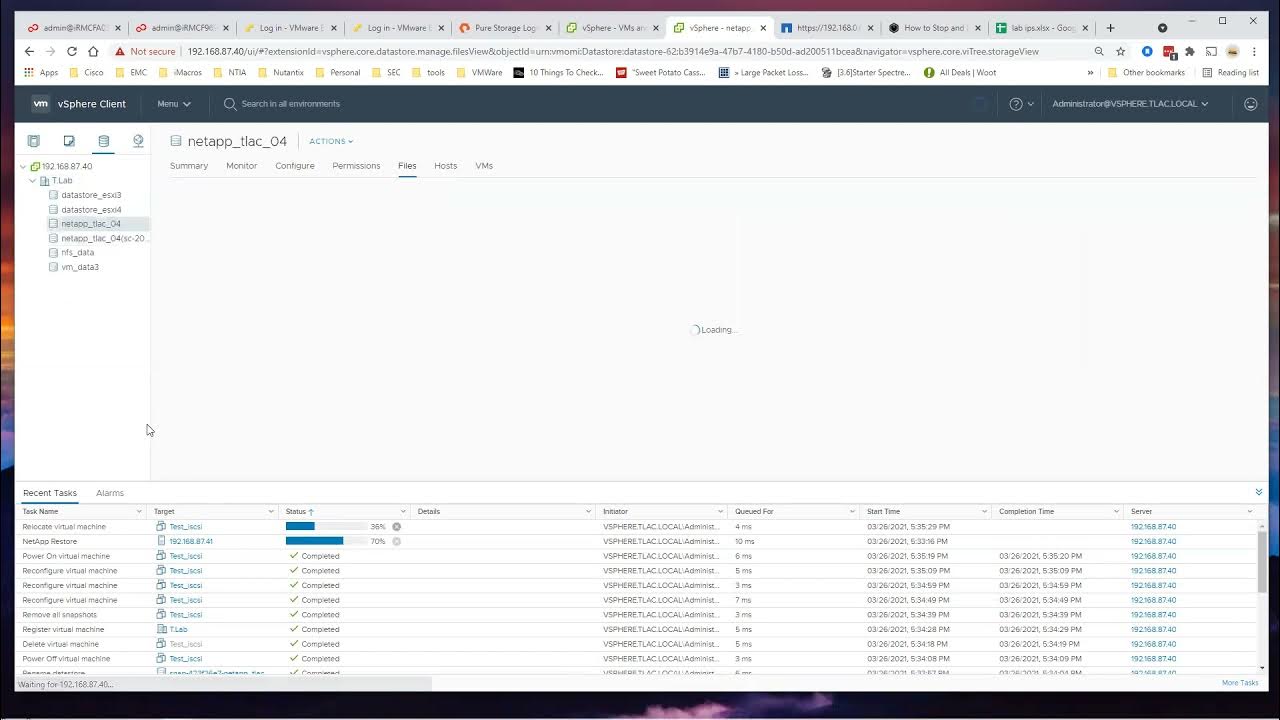
Task: Switch to the Alarms tab
Action: [x=110, y=493]
